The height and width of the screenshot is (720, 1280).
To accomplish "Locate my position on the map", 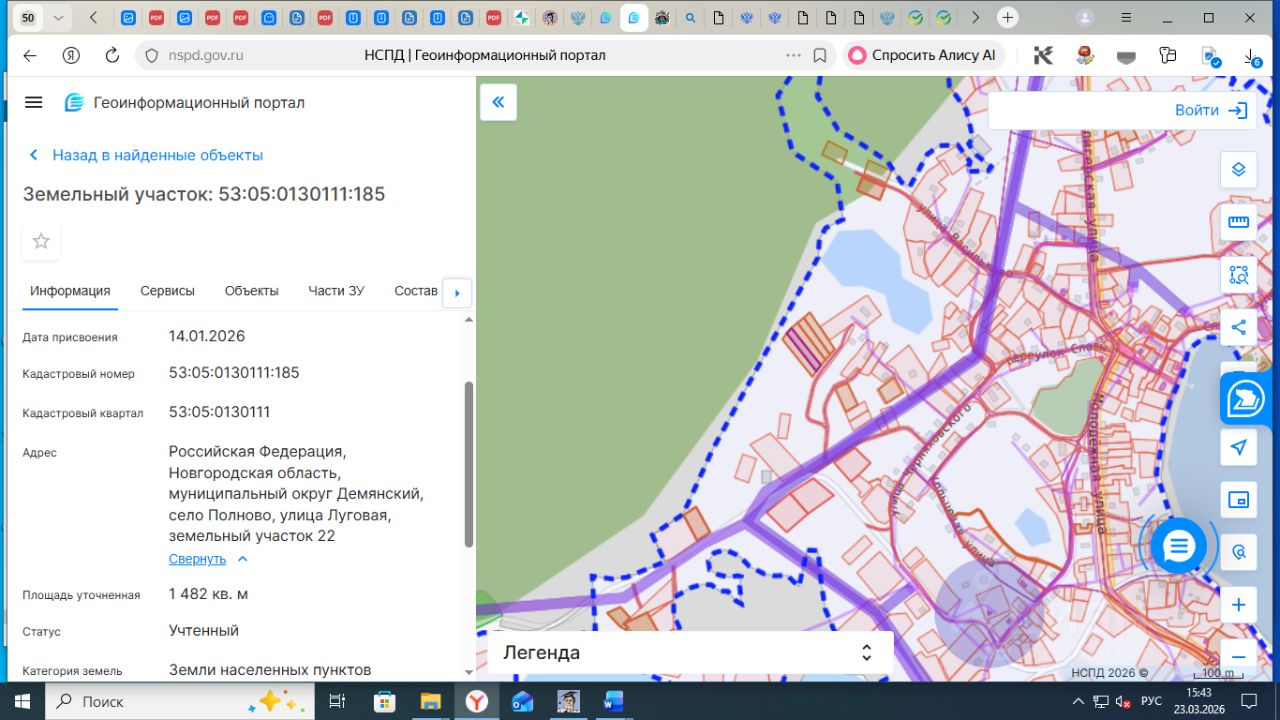I will 1238,447.
